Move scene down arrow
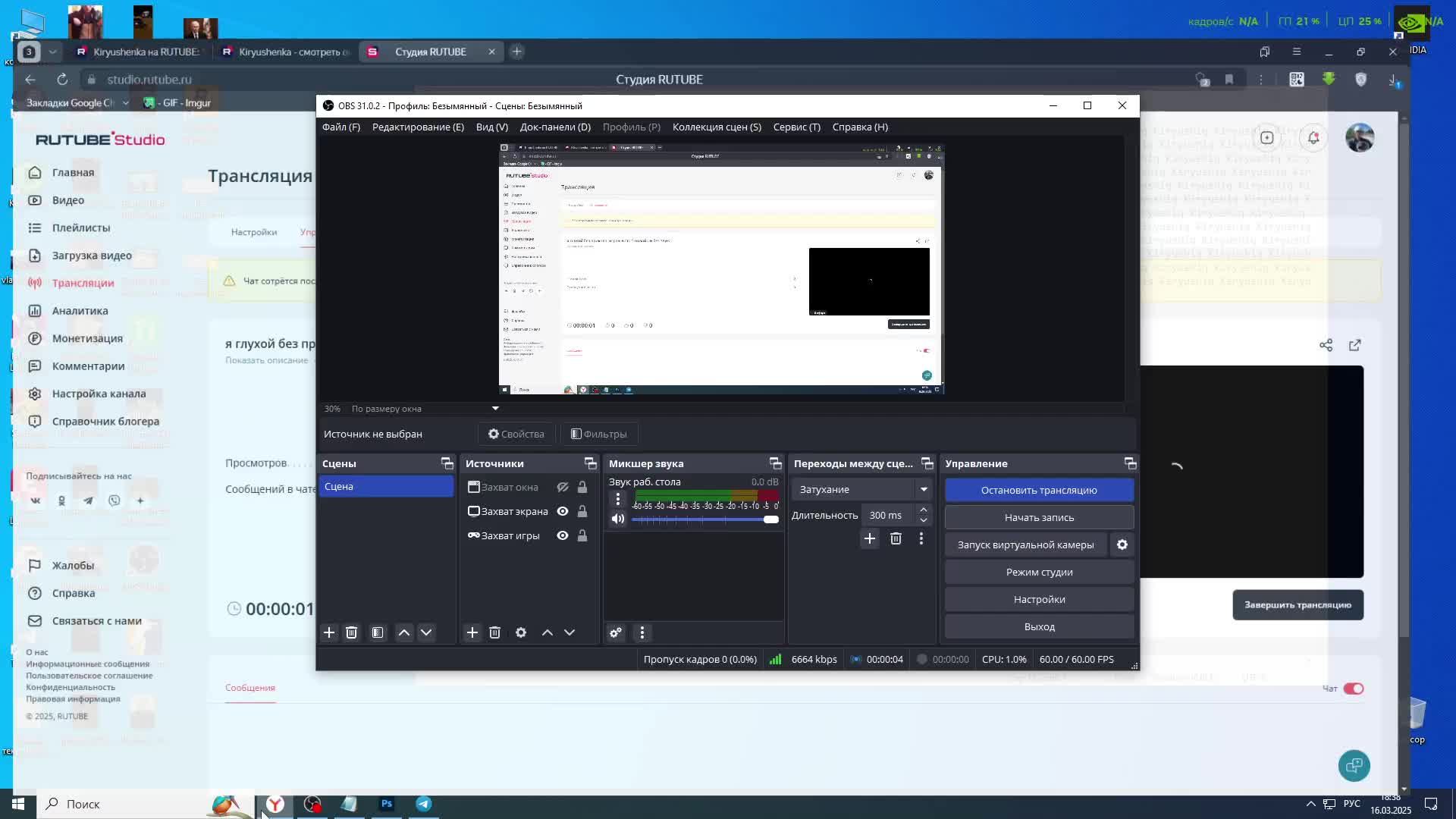The image size is (1456, 819). click(x=426, y=632)
